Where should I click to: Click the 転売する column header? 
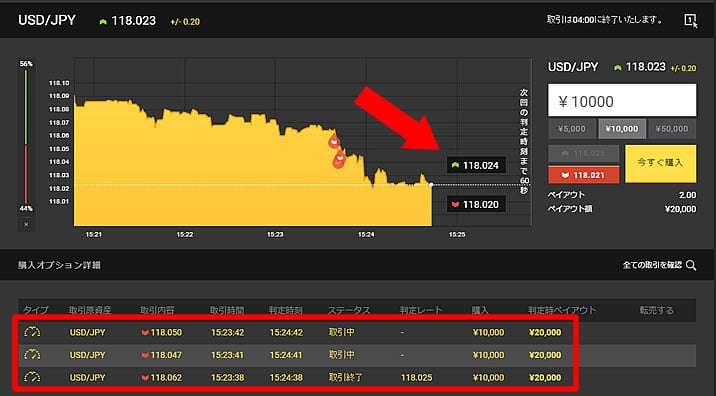click(x=656, y=310)
